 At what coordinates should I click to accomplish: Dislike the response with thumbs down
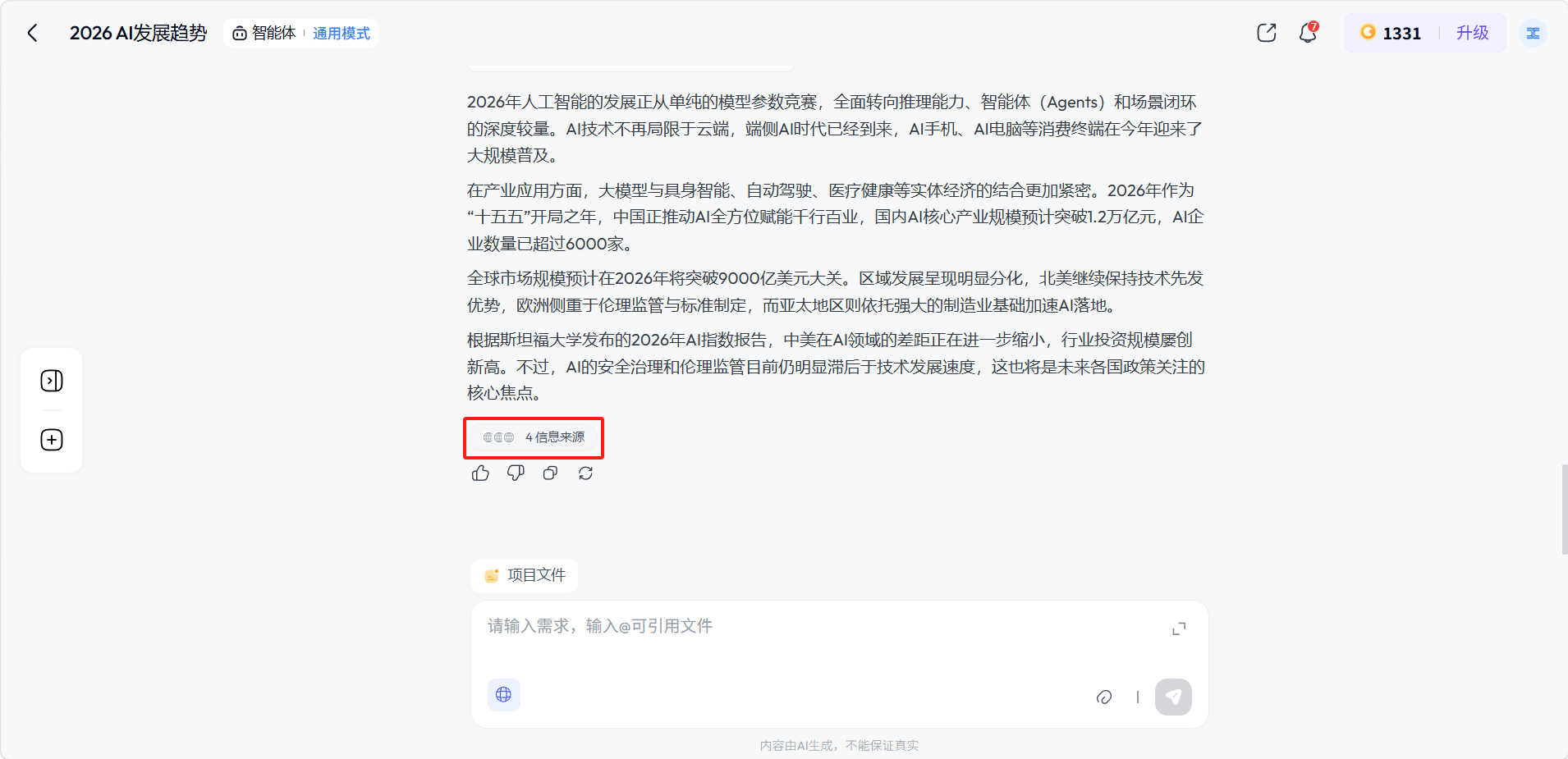[x=516, y=473]
